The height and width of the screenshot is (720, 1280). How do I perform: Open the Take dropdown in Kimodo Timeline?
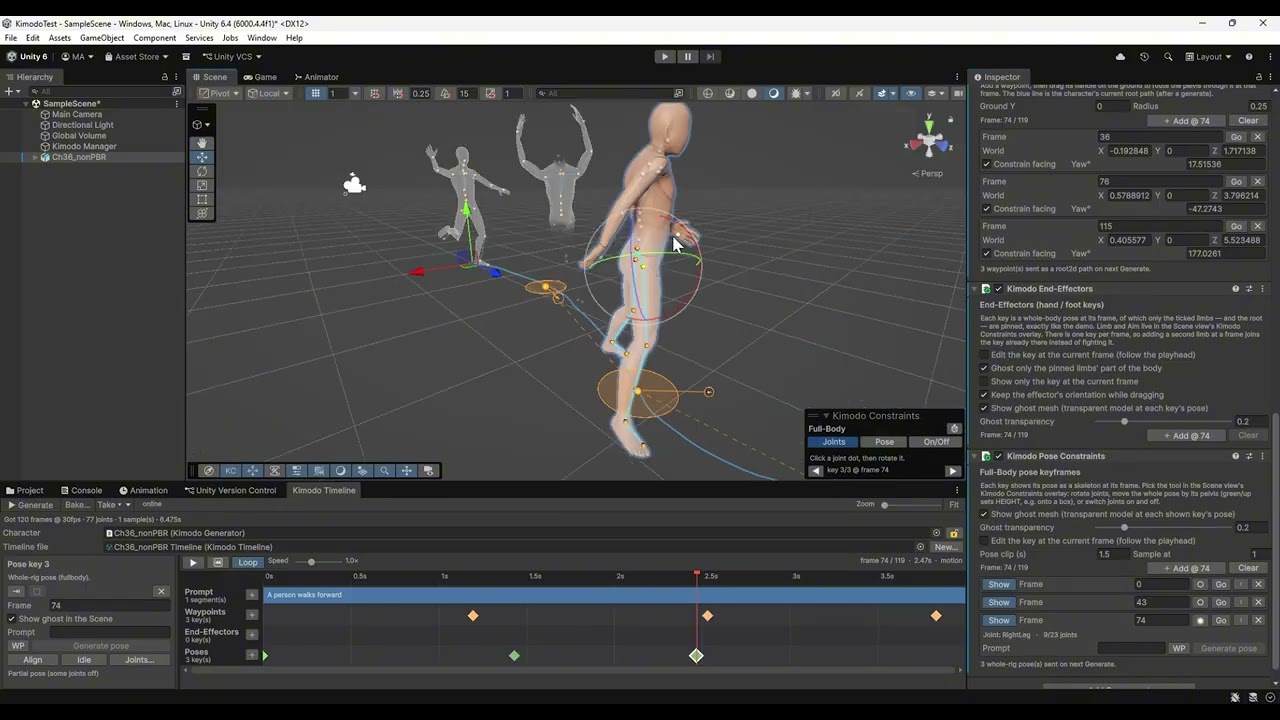coord(114,505)
